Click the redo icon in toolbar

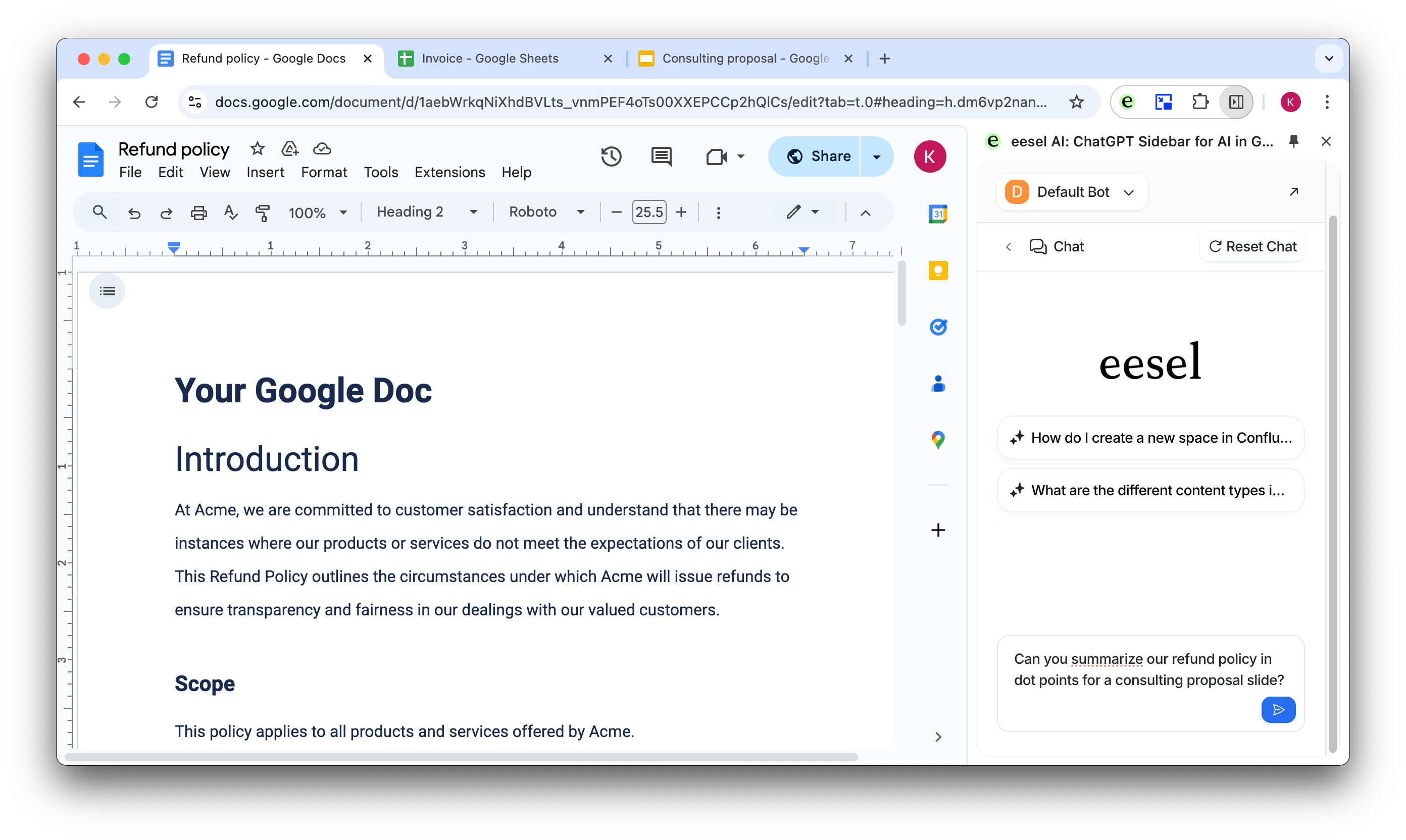pyautogui.click(x=166, y=212)
